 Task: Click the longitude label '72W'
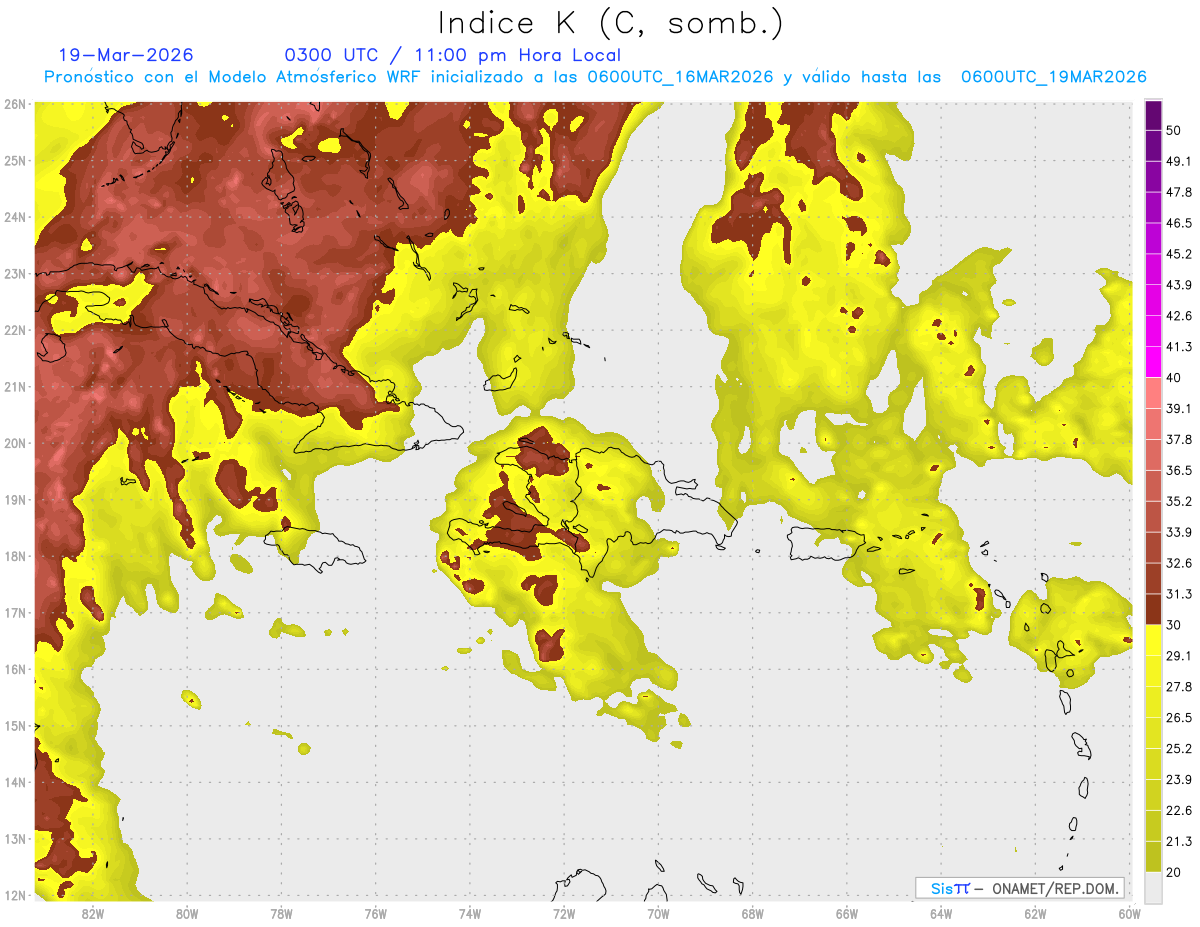pyautogui.click(x=564, y=913)
